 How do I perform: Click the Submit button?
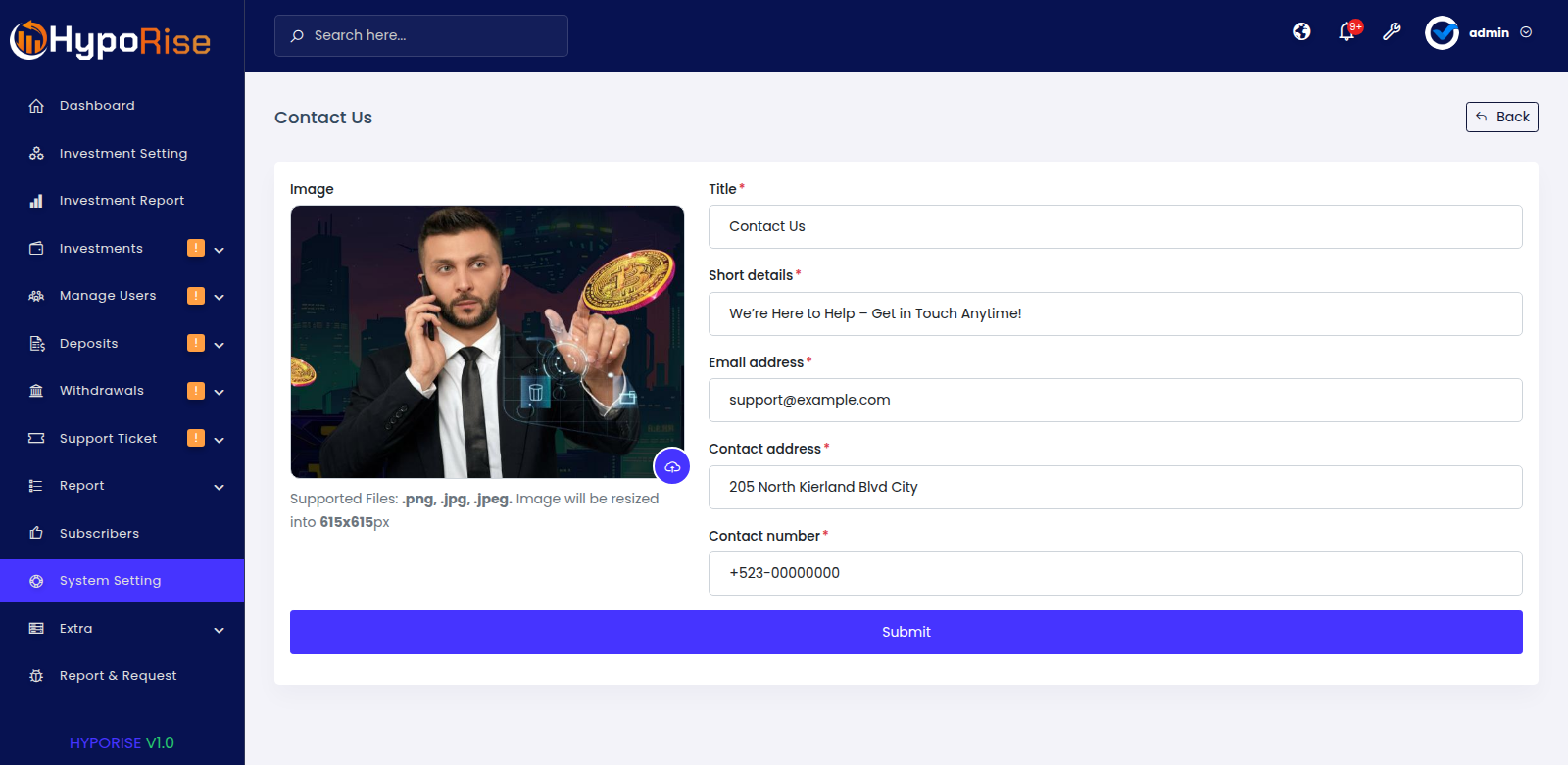click(906, 632)
